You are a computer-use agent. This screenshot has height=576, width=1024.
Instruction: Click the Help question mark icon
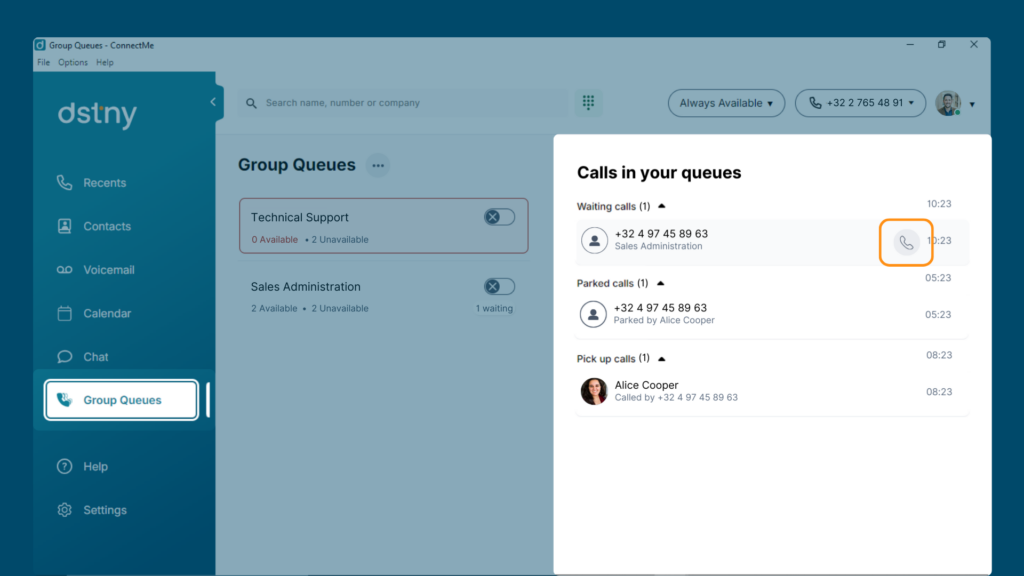[64, 466]
